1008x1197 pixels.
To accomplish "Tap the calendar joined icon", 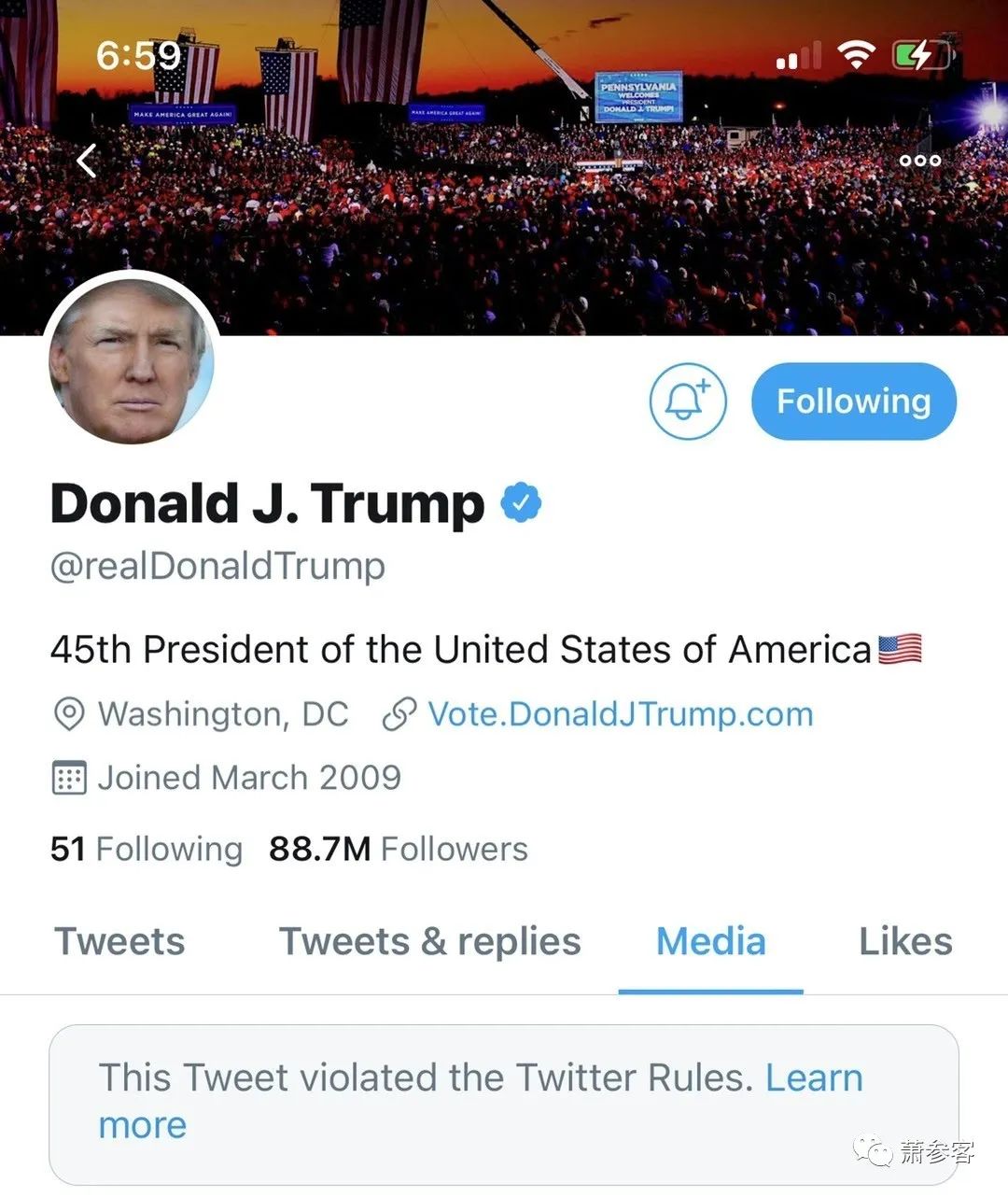I will [x=68, y=778].
